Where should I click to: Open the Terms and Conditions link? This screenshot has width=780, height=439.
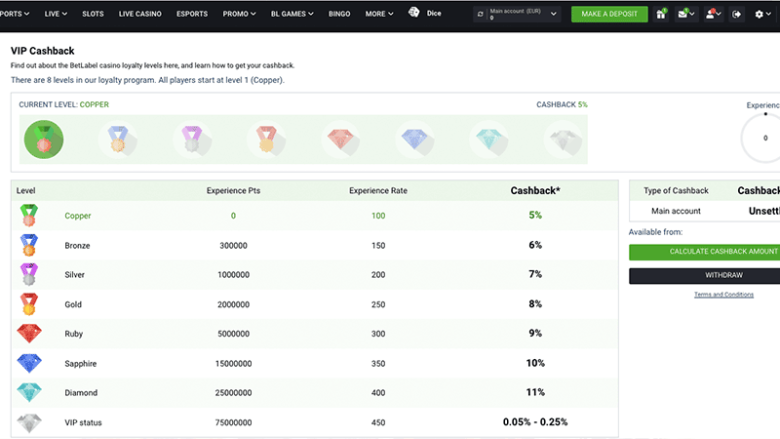pyautogui.click(x=723, y=295)
